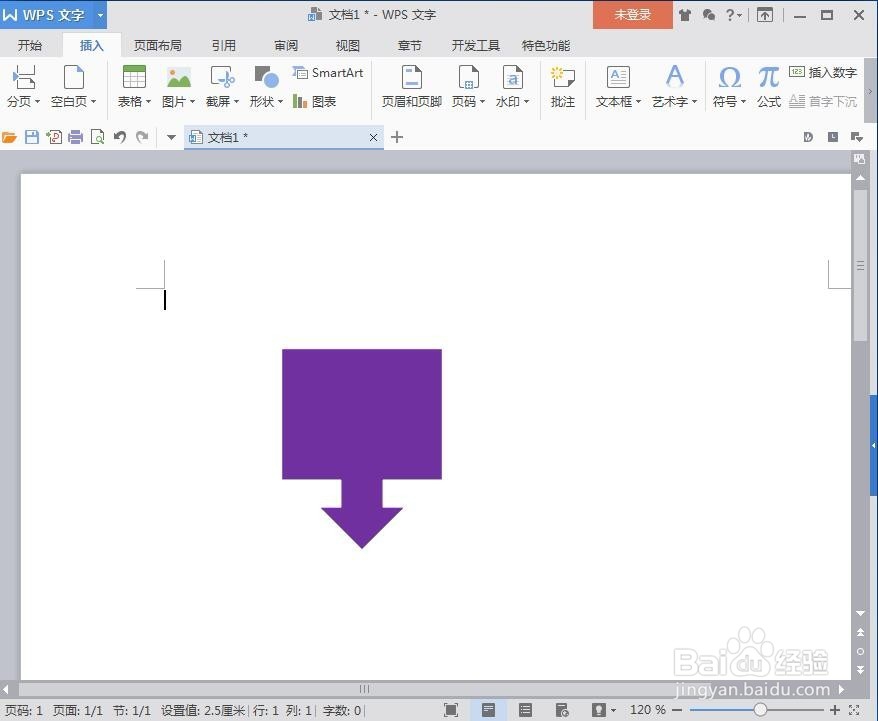The width and height of the screenshot is (878, 721).
Task: Start a screenshot with 截屏 icon
Action: 222,77
